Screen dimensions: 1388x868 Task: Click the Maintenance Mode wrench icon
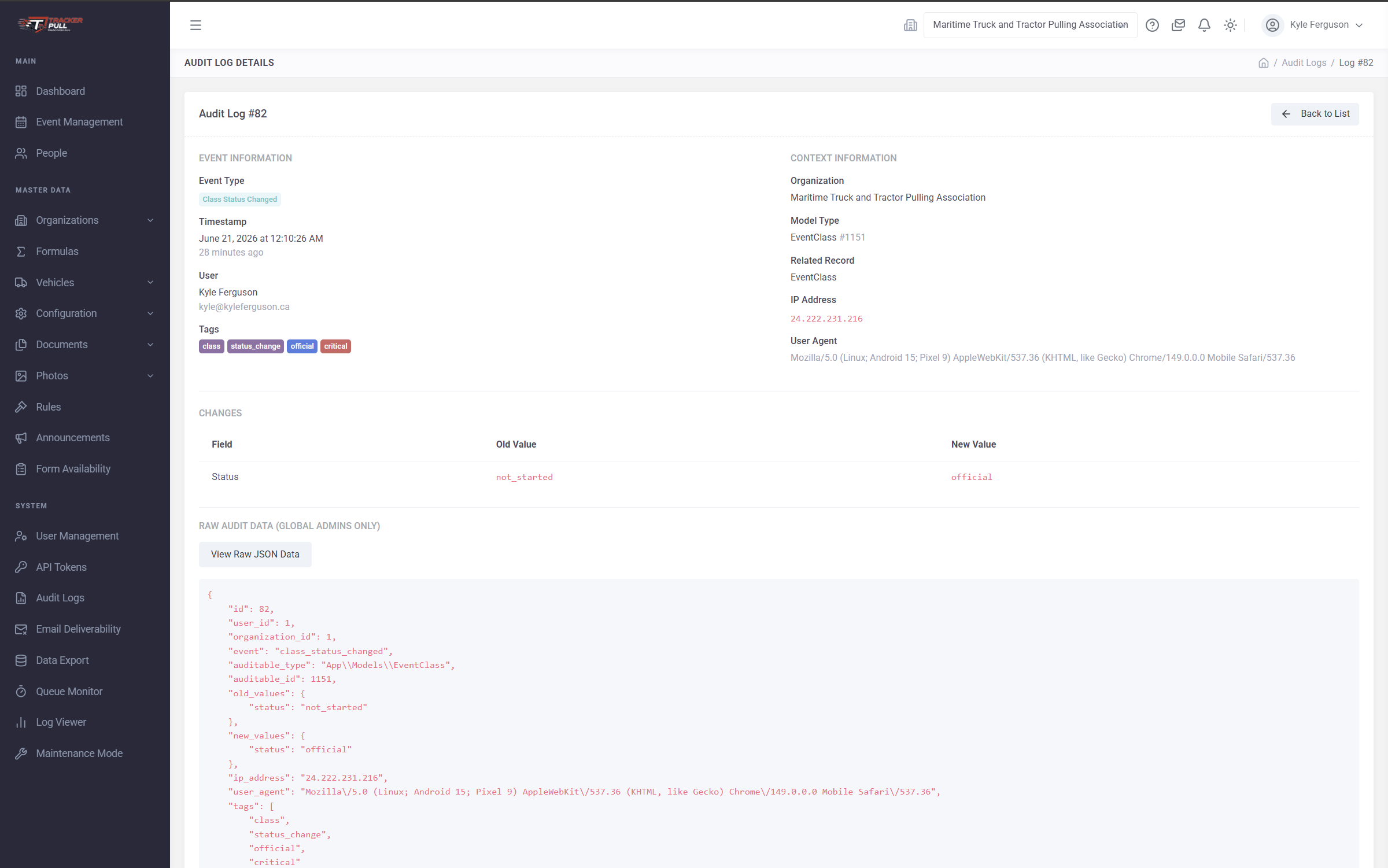21,754
